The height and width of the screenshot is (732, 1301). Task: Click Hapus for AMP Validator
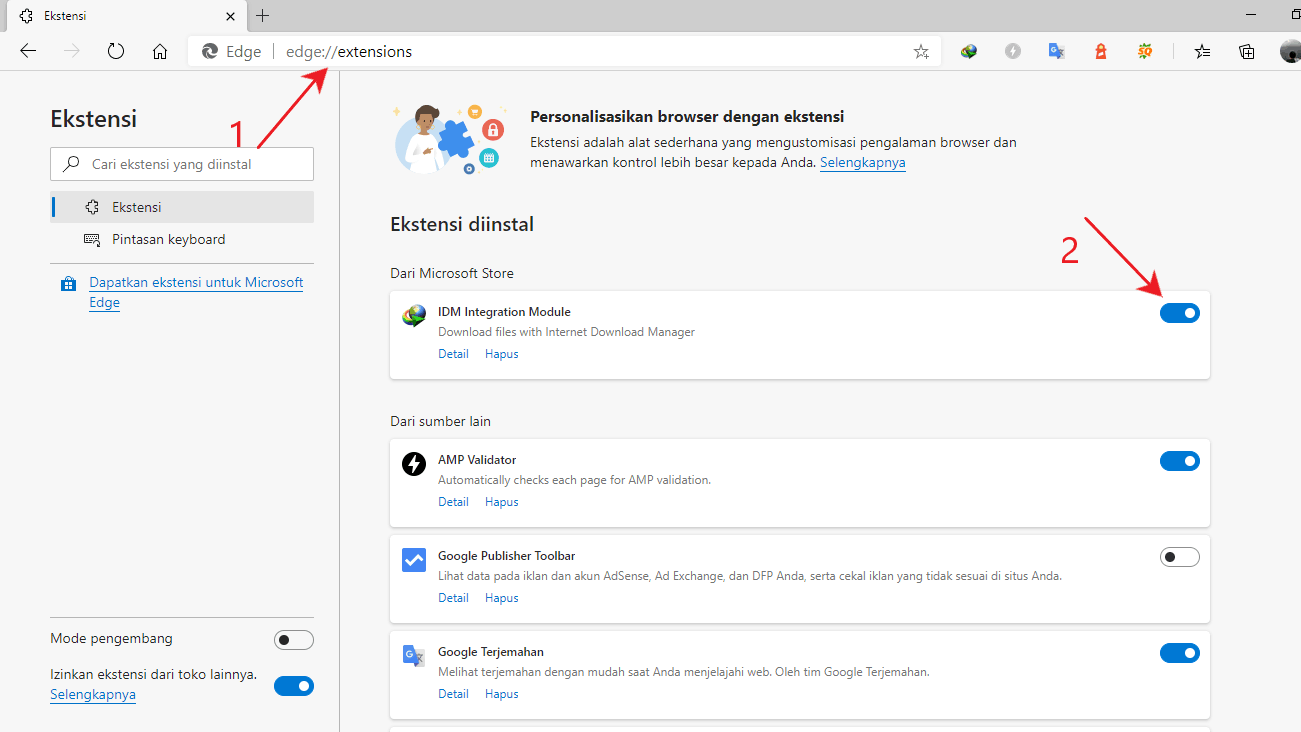[x=502, y=502]
